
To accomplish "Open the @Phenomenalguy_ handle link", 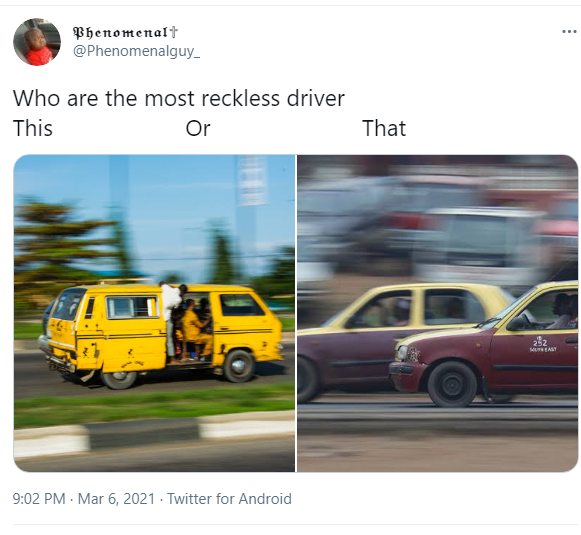I will coord(136,51).
